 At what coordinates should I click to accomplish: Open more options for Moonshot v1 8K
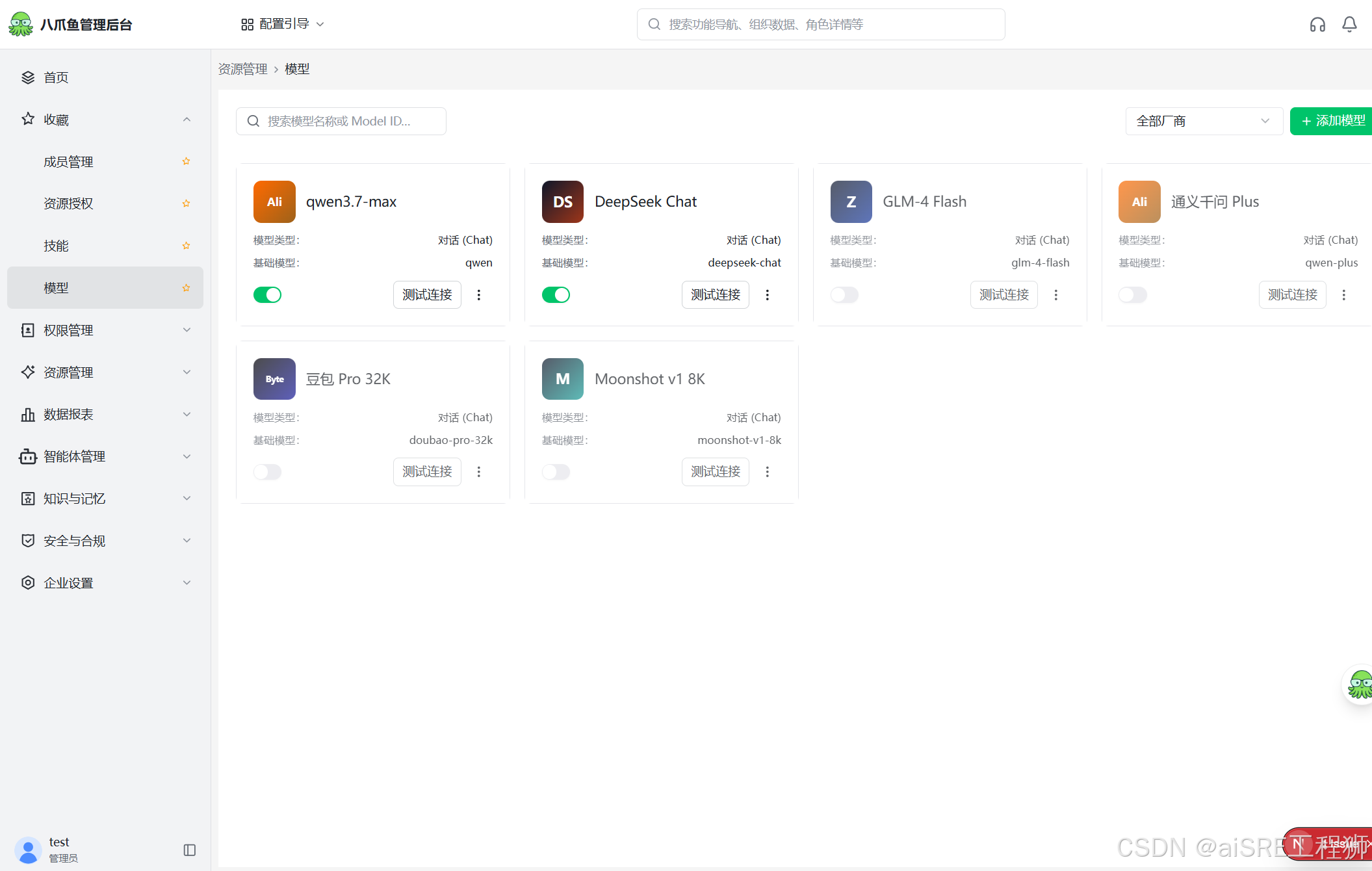click(768, 472)
